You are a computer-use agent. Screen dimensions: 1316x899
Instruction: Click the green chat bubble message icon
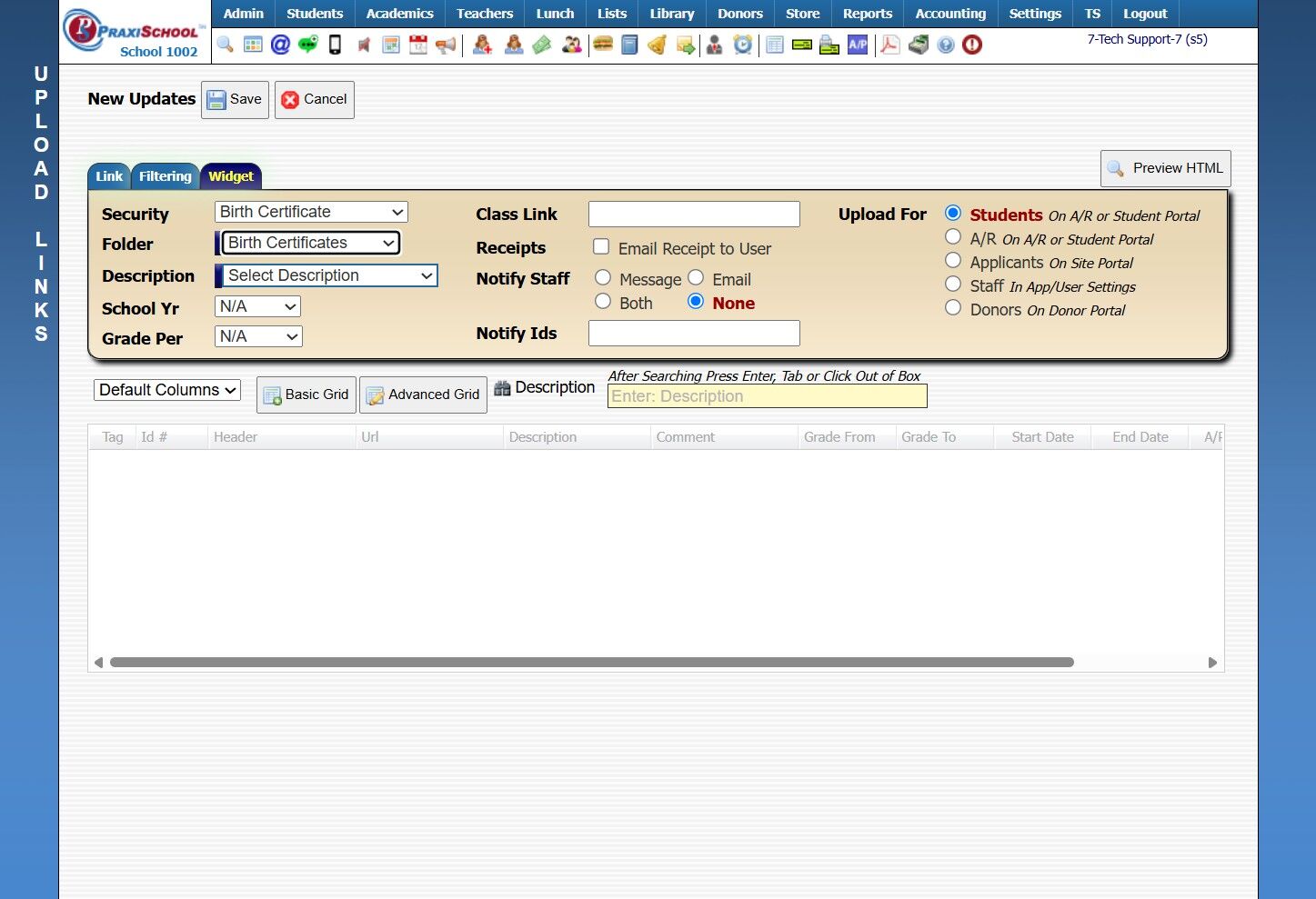tap(308, 45)
